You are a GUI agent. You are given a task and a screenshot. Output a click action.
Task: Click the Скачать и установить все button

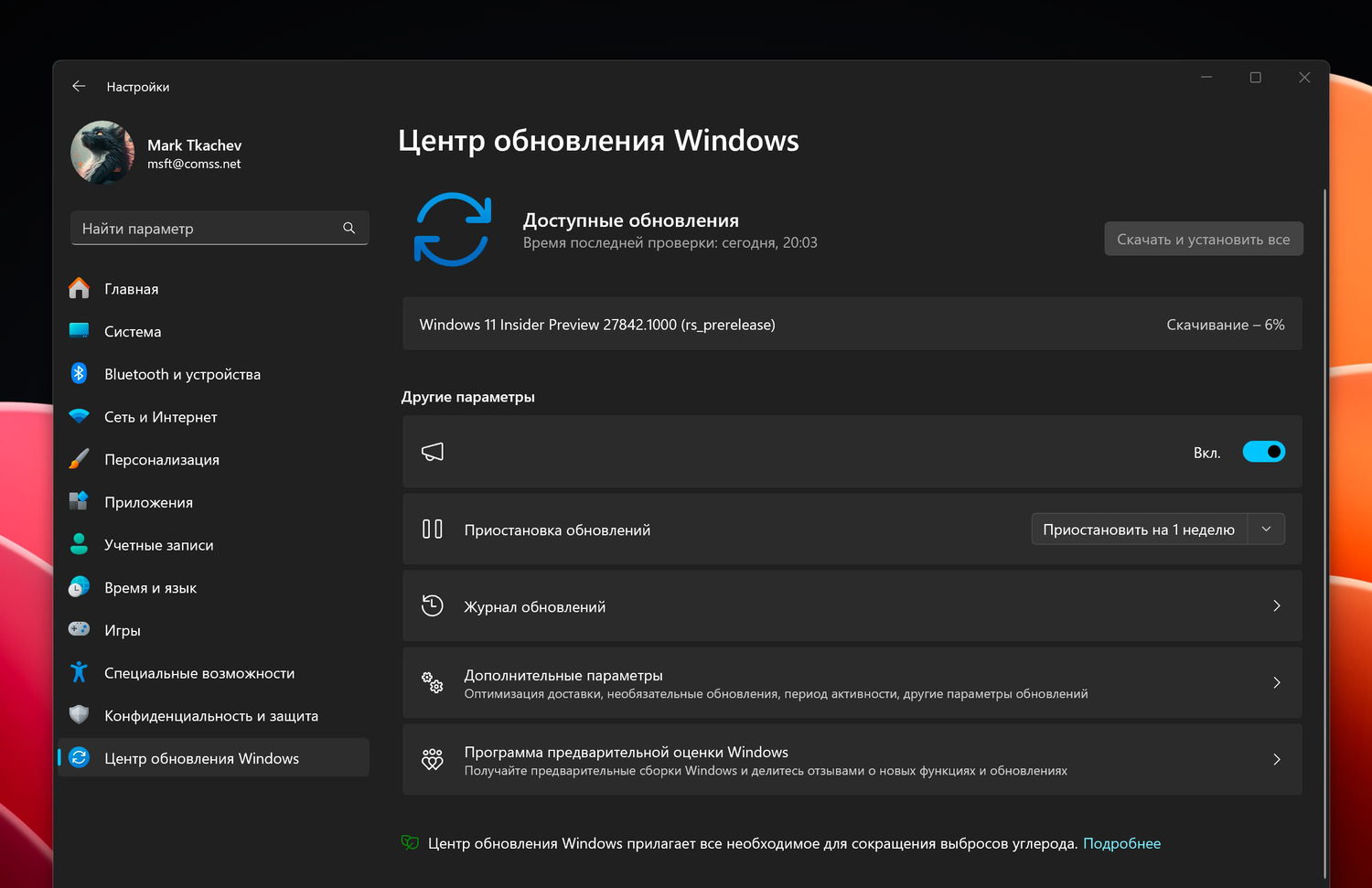pos(1203,238)
